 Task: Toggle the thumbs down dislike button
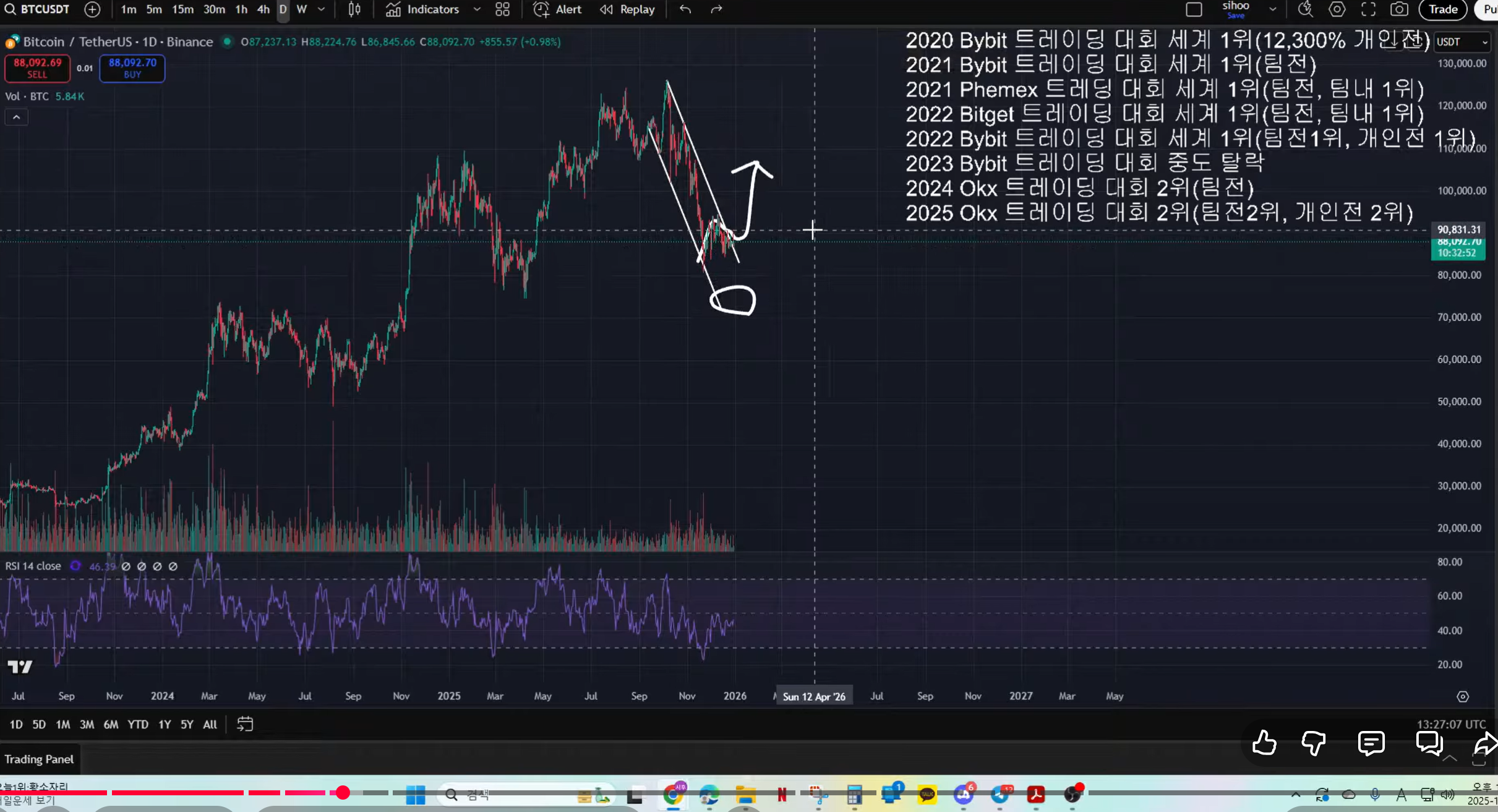point(1313,743)
